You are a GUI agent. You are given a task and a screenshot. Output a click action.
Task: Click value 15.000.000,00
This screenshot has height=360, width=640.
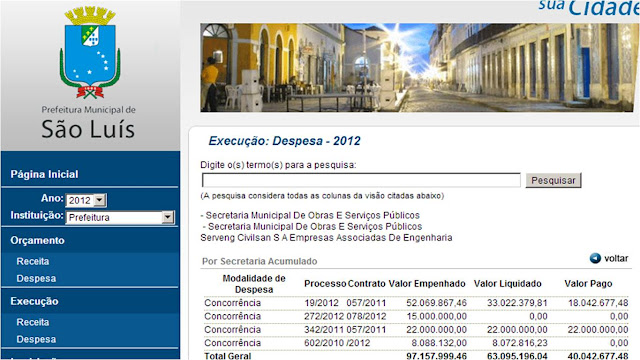(436, 316)
